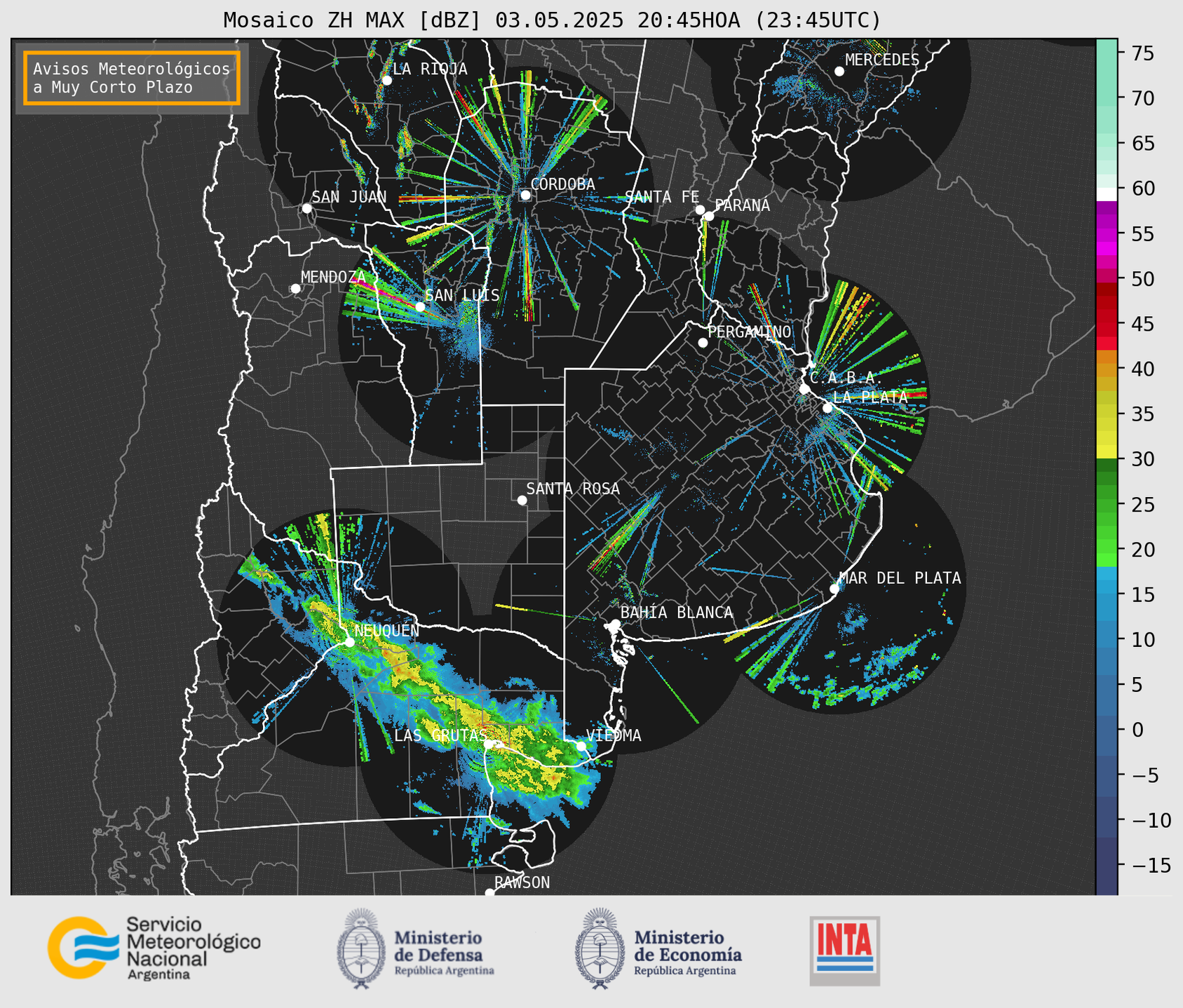Click the 60 dBZ white band on color bar
This screenshot has height=1008, width=1183.
pos(1107,194)
